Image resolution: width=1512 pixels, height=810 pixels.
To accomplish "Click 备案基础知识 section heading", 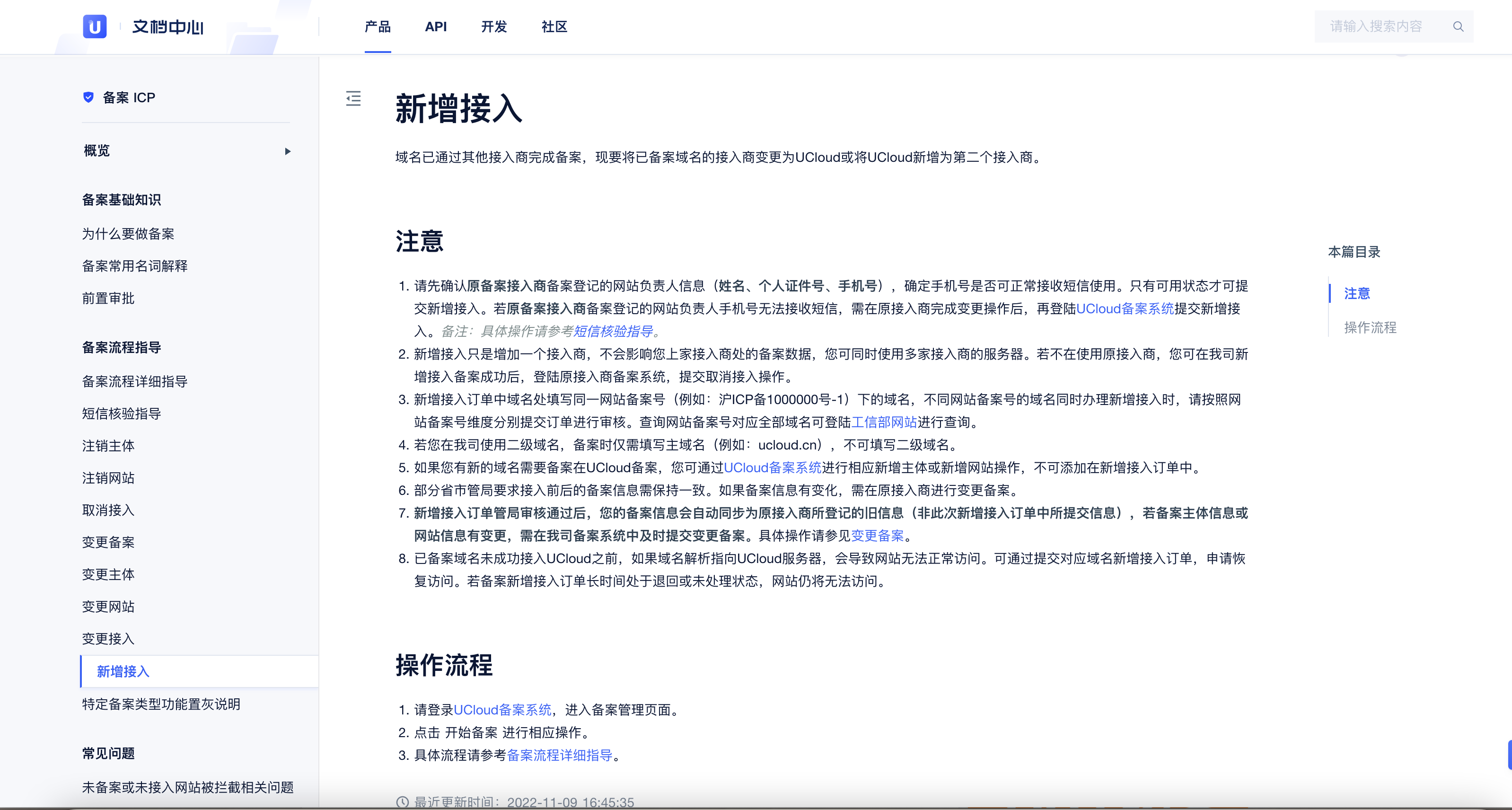I will click(x=122, y=200).
